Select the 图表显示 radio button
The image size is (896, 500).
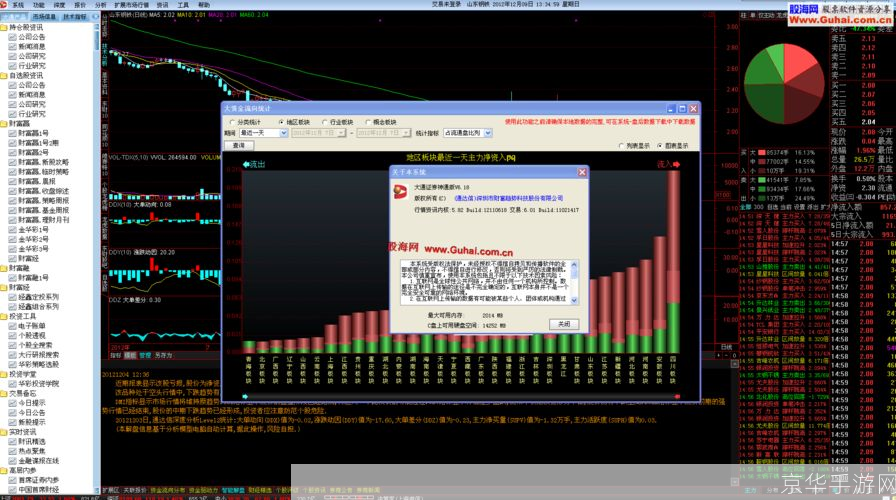click(x=660, y=146)
